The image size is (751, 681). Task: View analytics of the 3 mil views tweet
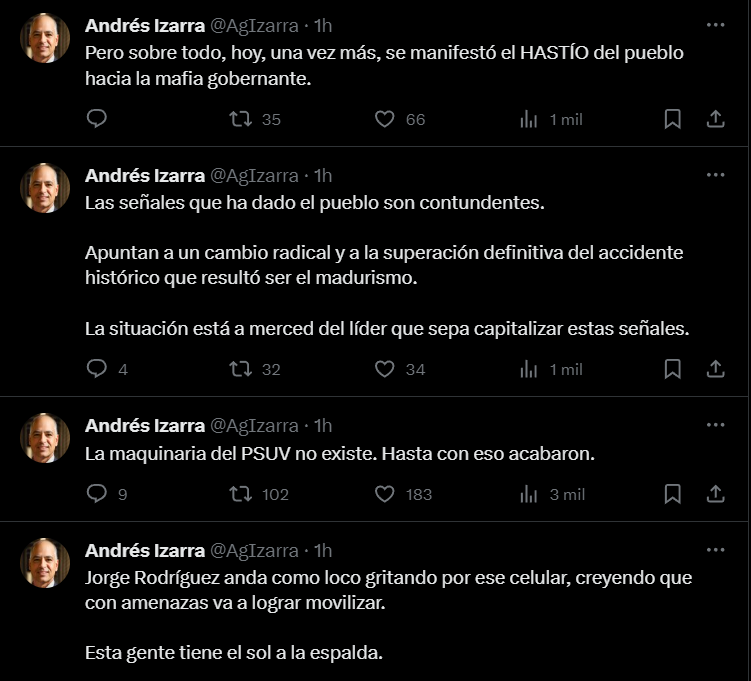coord(530,494)
